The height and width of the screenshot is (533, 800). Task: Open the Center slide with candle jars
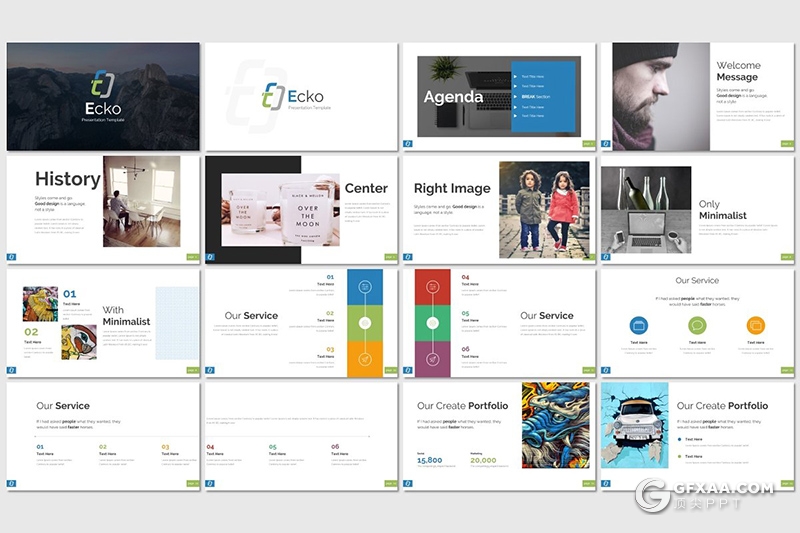click(301, 209)
